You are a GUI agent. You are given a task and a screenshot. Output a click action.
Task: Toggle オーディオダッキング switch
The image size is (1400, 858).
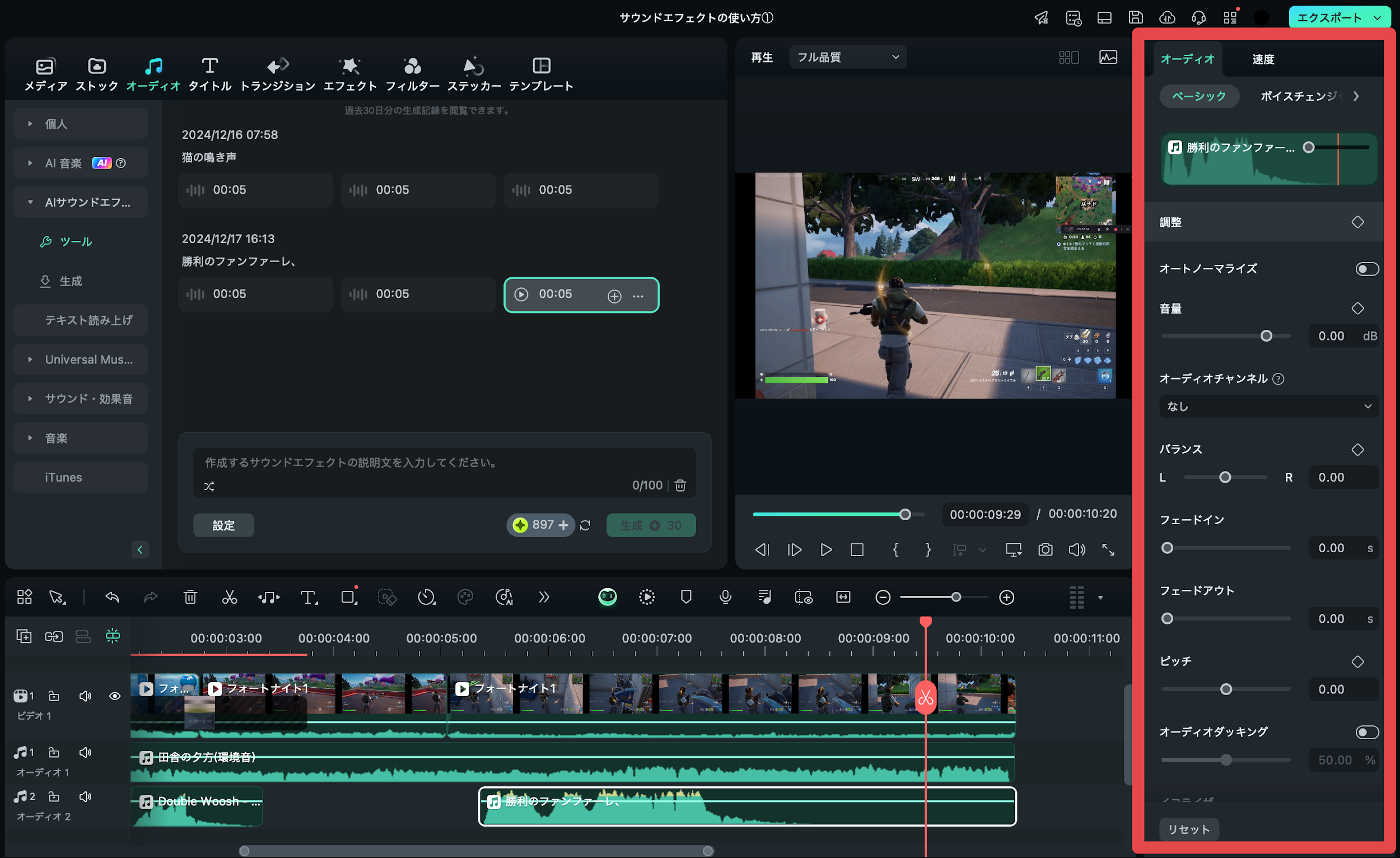[x=1367, y=732]
